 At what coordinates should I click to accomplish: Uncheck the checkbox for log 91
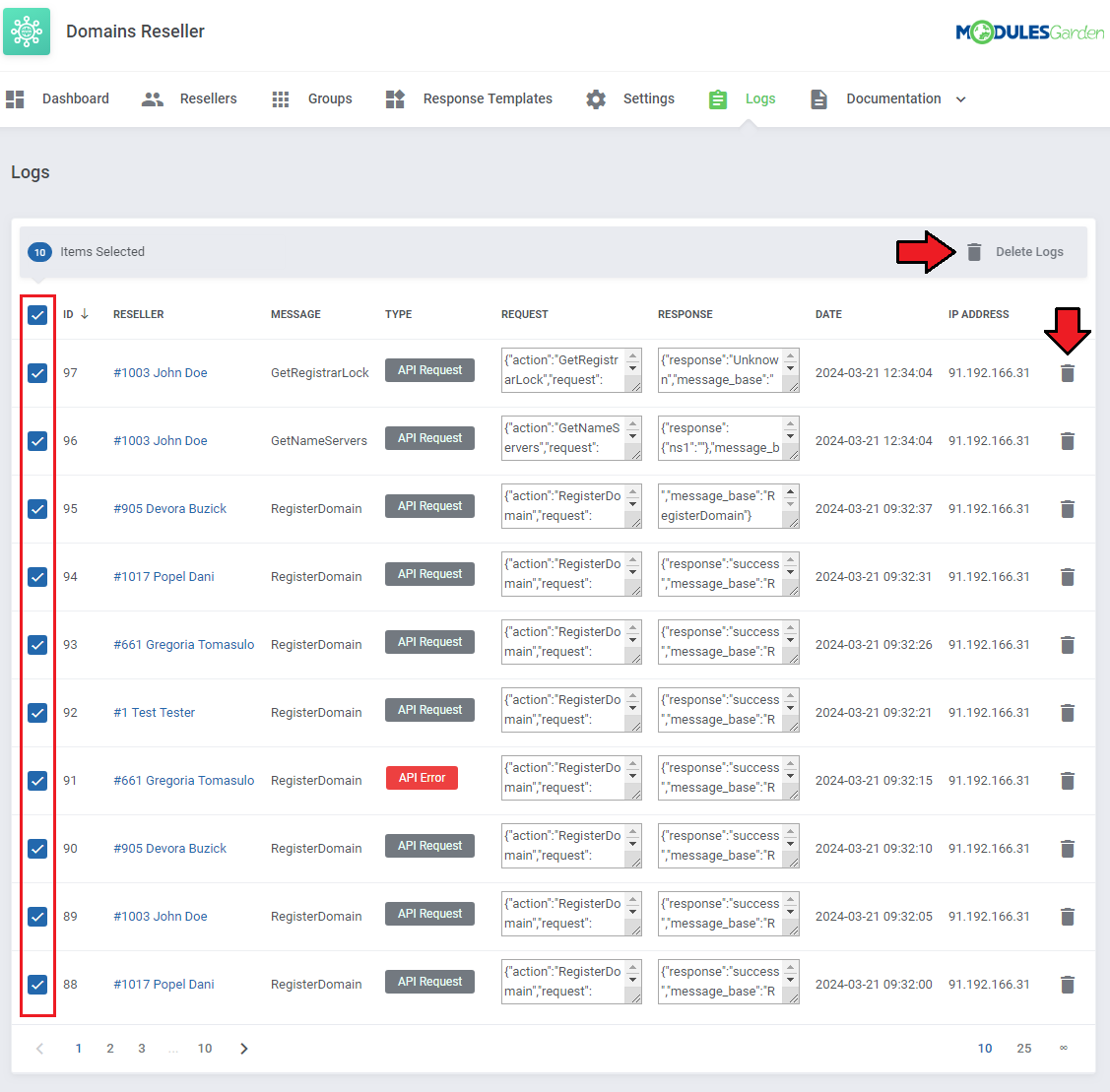(x=37, y=781)
